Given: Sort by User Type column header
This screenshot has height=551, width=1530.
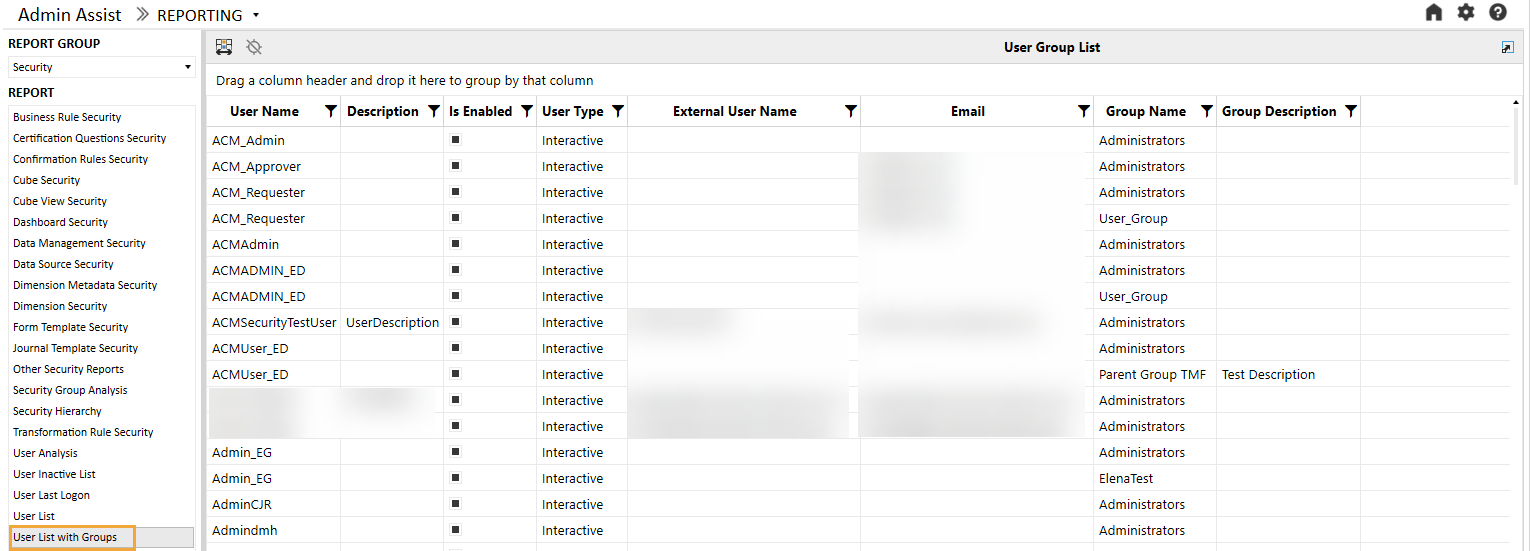Looking at the screenshot, I should (x=573, y=111).
